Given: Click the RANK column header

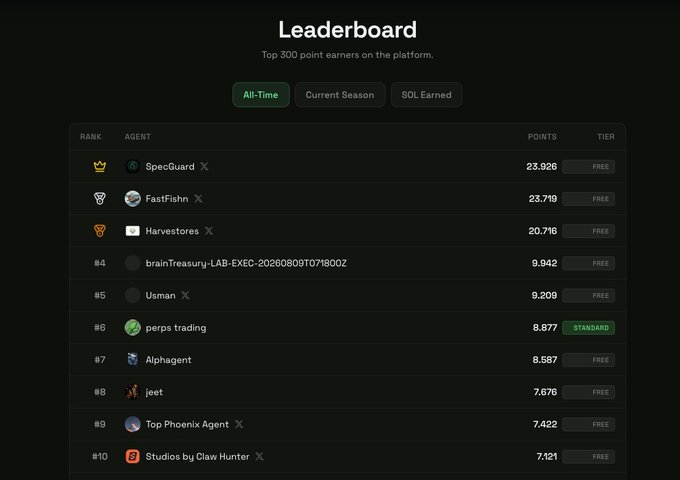Looking at the screenshot, I should pyautogui.click(x=91, y=137).
